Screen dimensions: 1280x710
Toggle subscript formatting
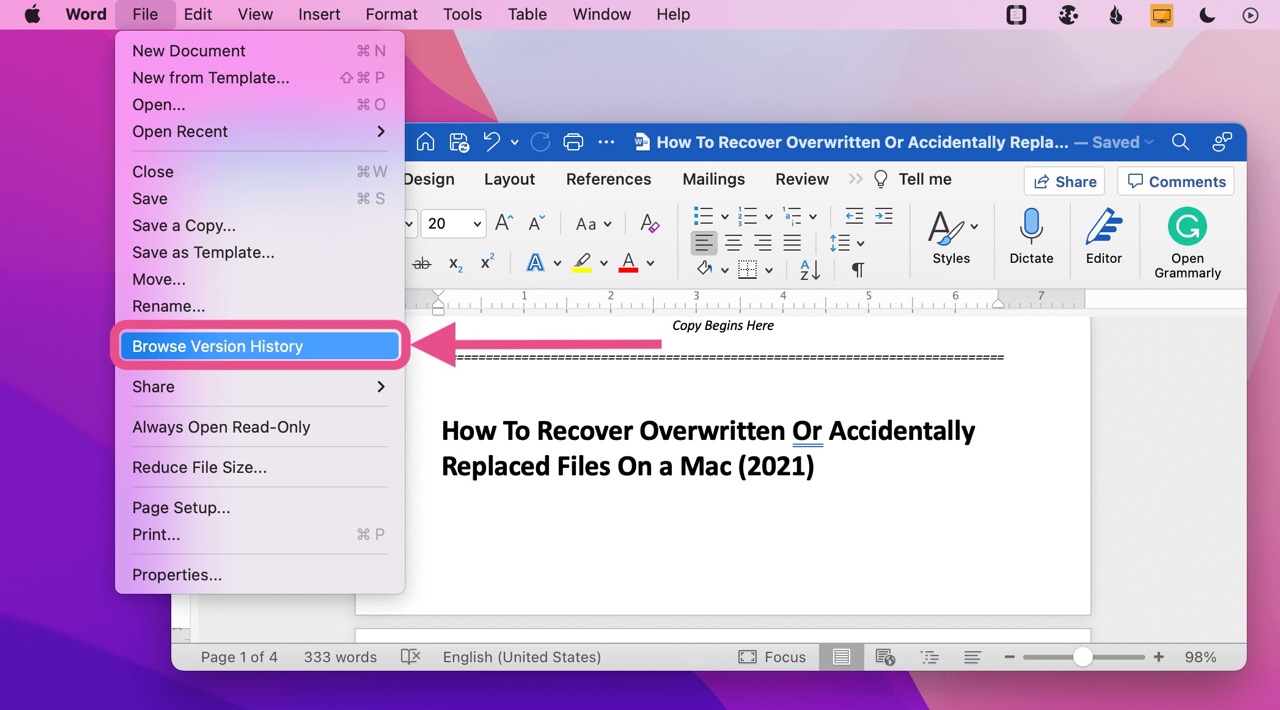point(456,264)
